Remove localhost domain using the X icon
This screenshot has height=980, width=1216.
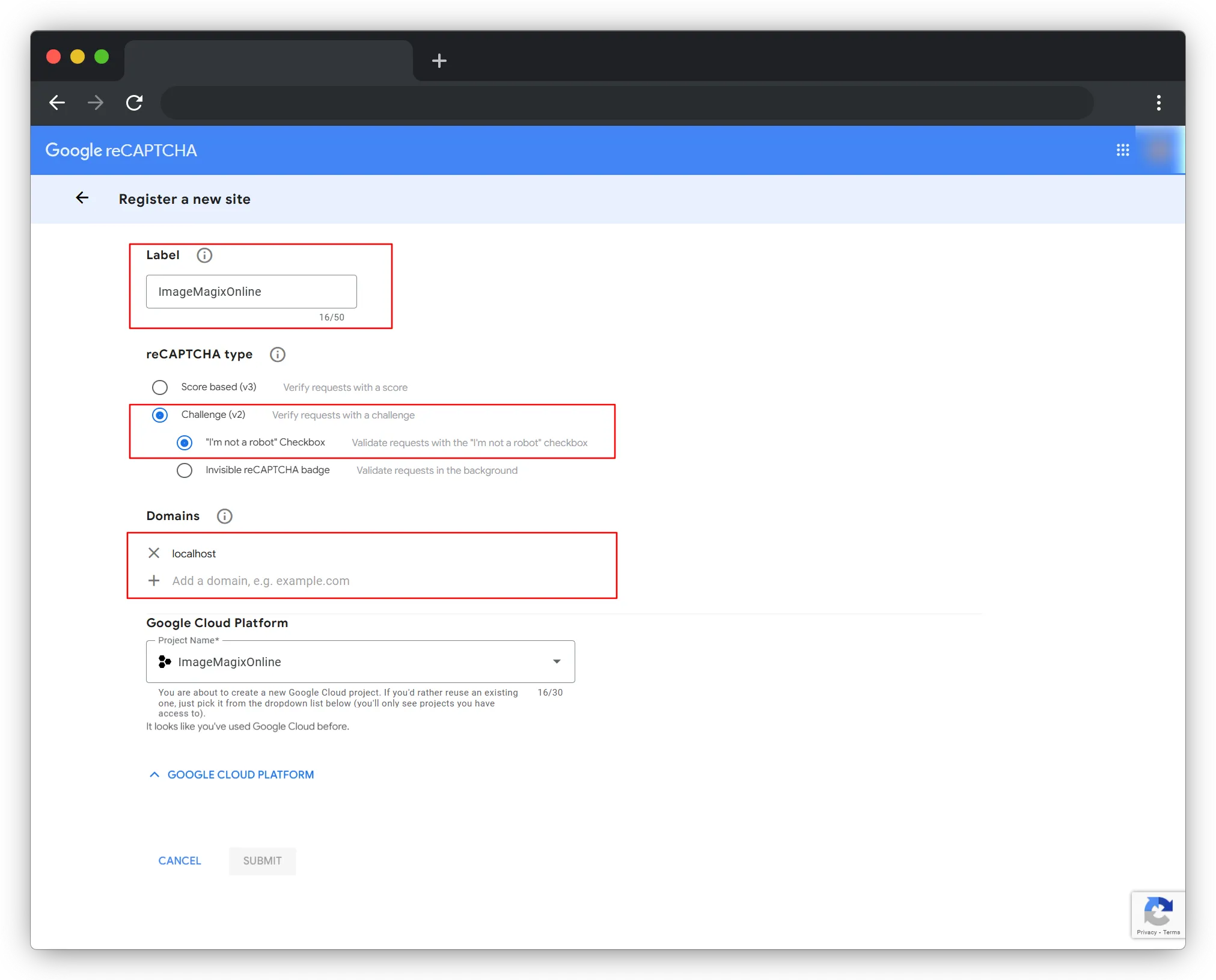(154, 553)
